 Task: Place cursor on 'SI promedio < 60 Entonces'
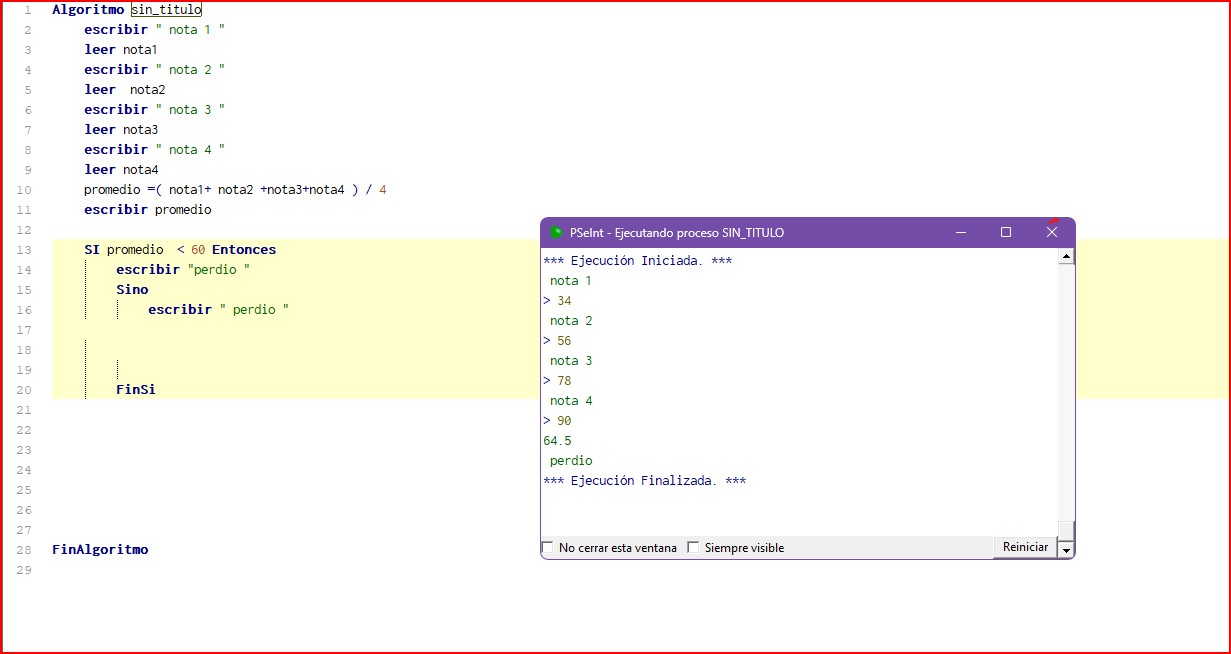pyautogui.click(x=180, y=250)
